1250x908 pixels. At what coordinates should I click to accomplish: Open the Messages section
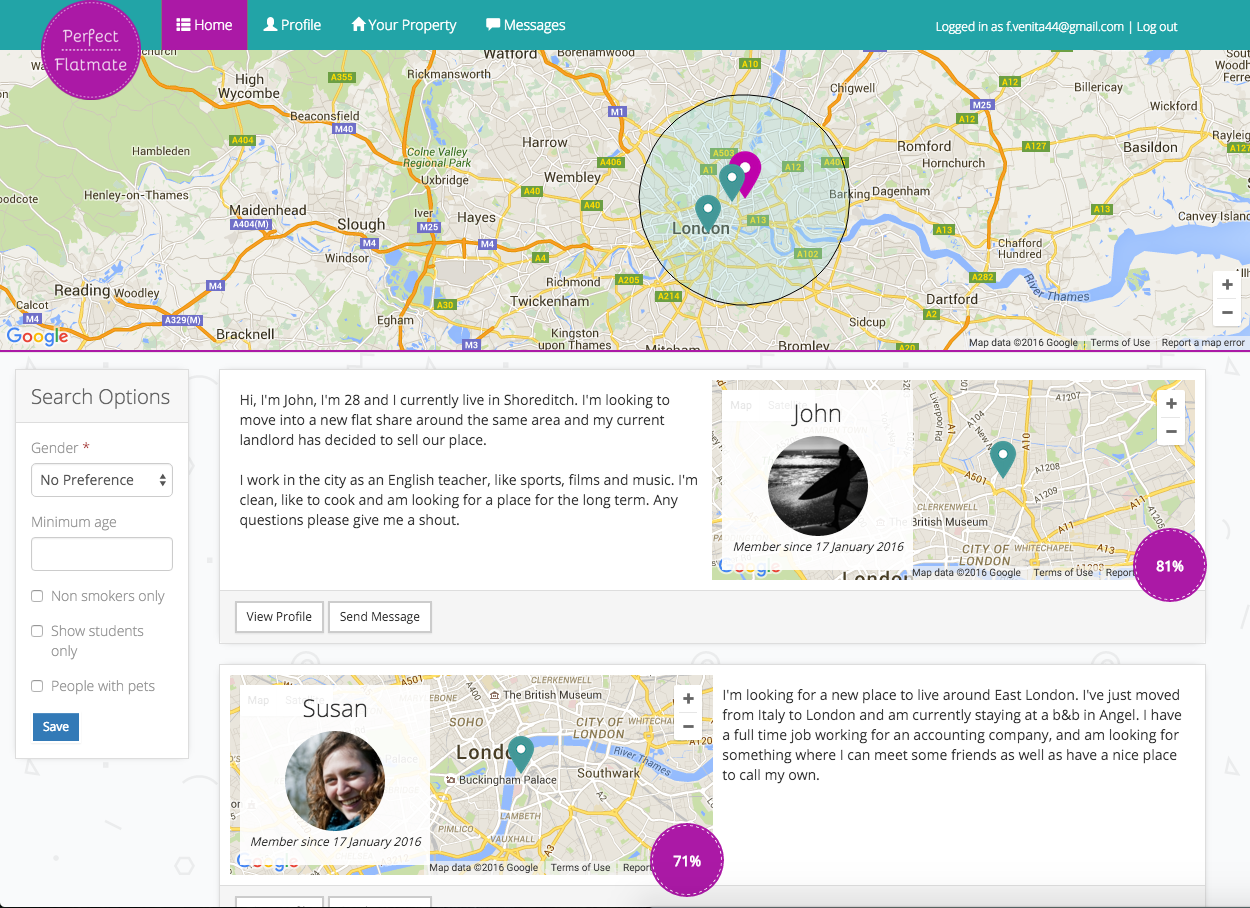(525, 25)
